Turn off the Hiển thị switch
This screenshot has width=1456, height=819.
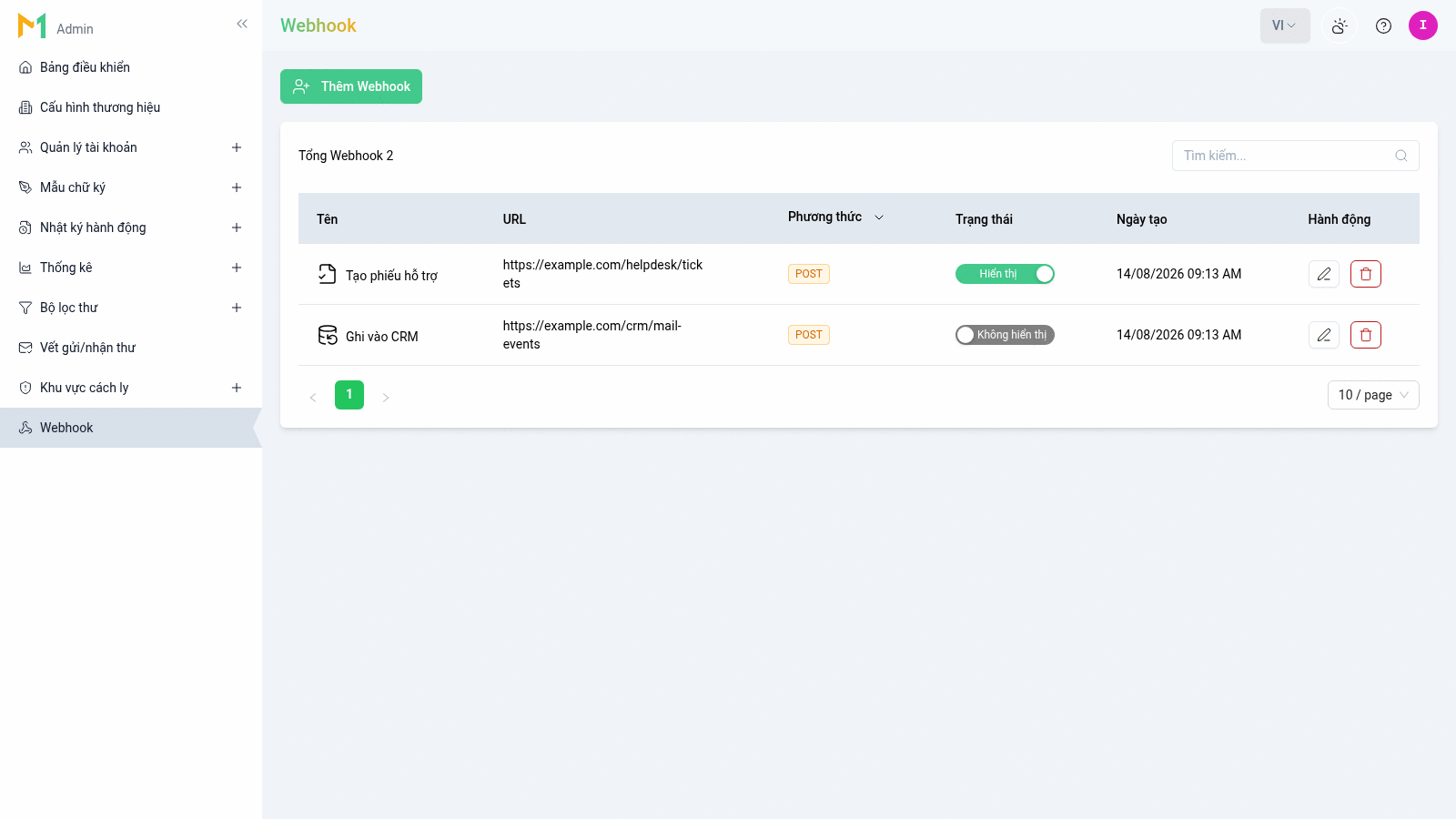(x=1005, y=274)
